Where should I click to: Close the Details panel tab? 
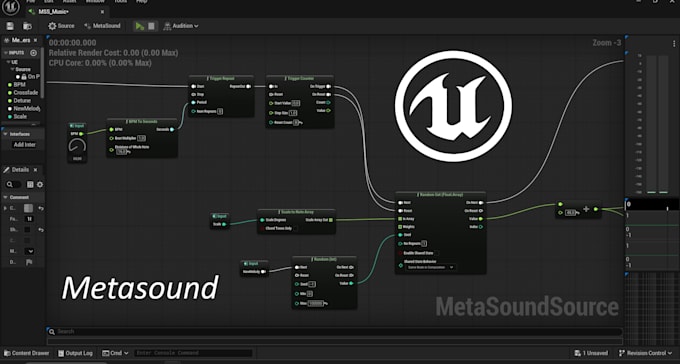tap(36, 170)
